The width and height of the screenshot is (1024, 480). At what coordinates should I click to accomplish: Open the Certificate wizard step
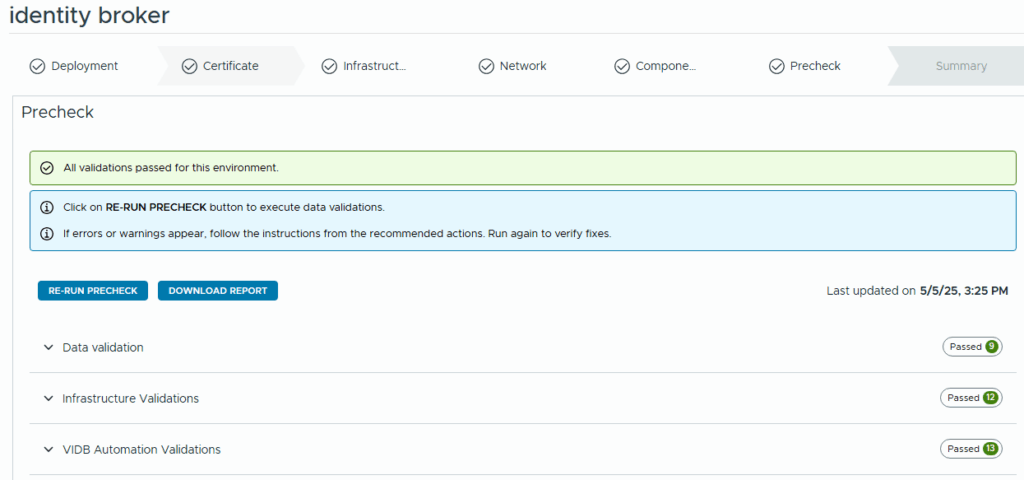click(230, 66)
